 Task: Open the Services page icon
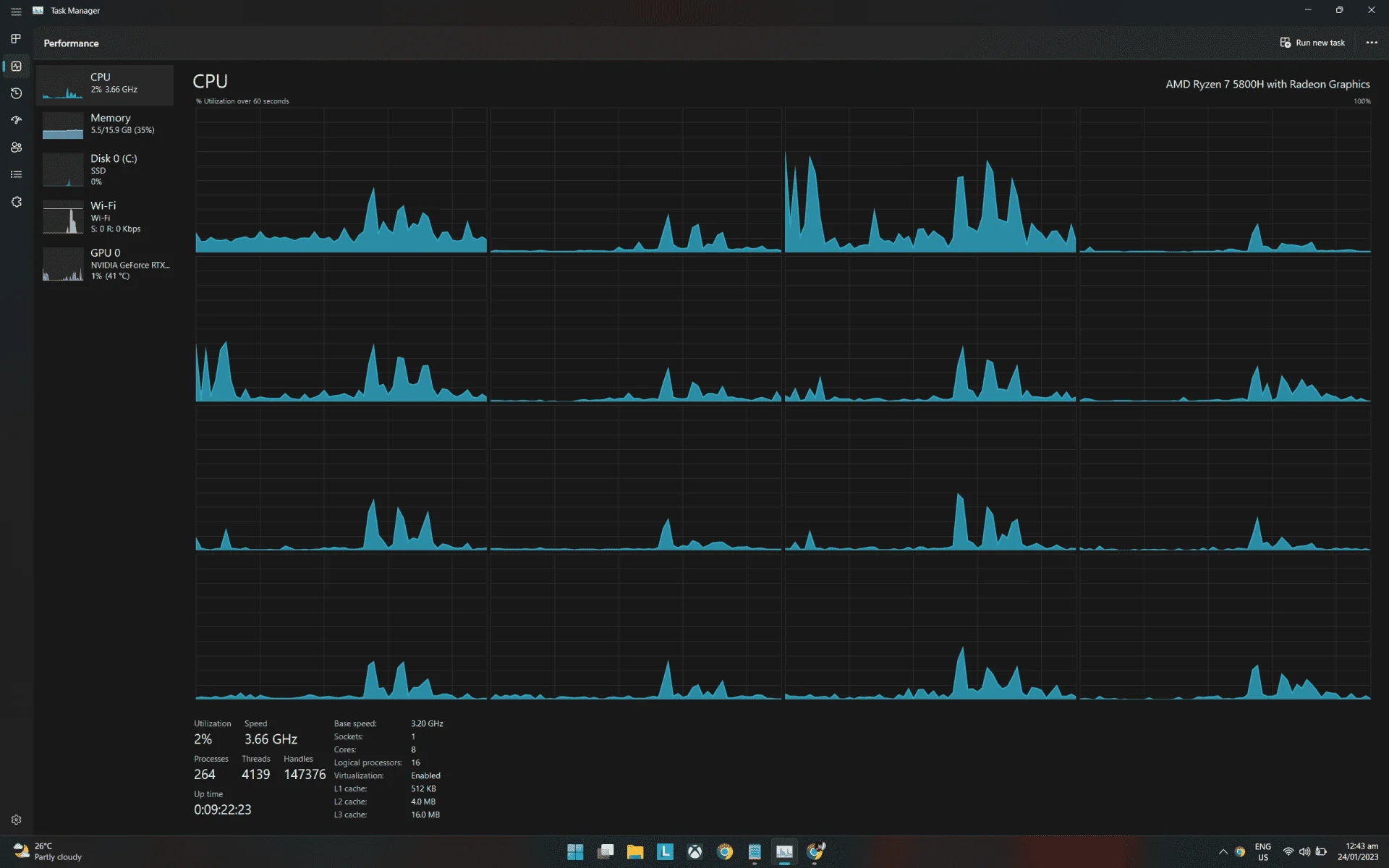coord(16,202)
